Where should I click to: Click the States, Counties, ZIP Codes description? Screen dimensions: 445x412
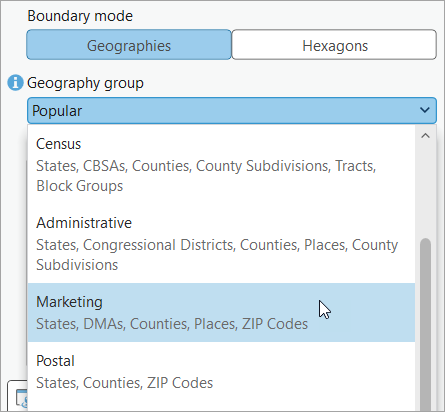click(124, 383)
